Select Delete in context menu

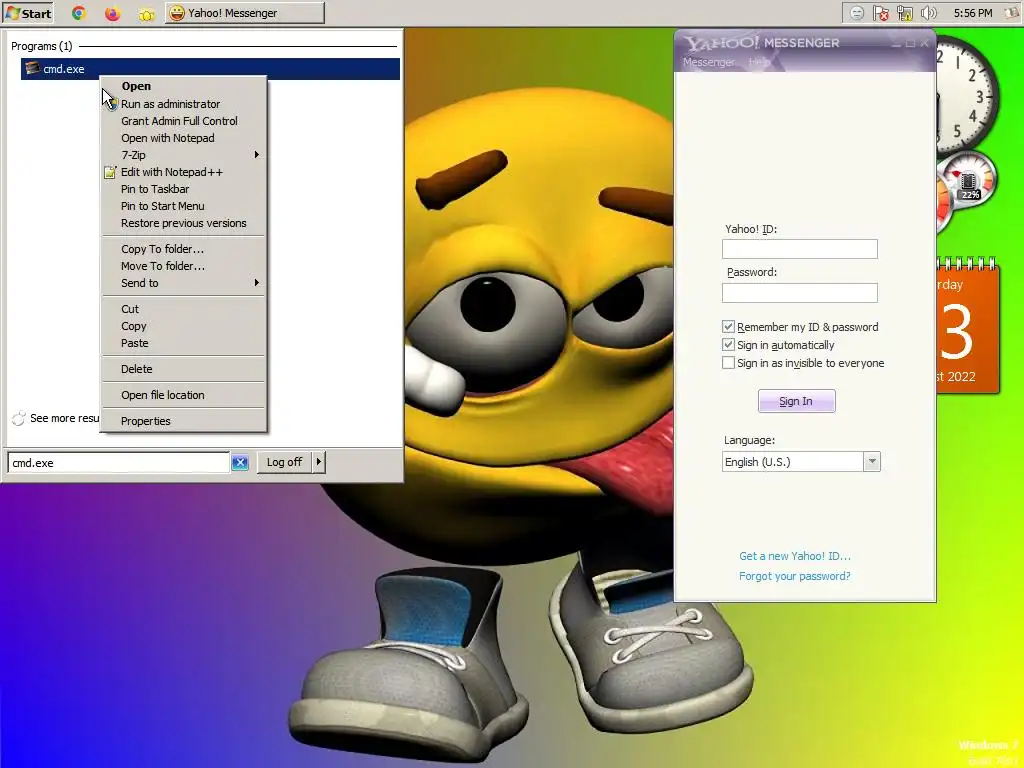pos(184,369)
